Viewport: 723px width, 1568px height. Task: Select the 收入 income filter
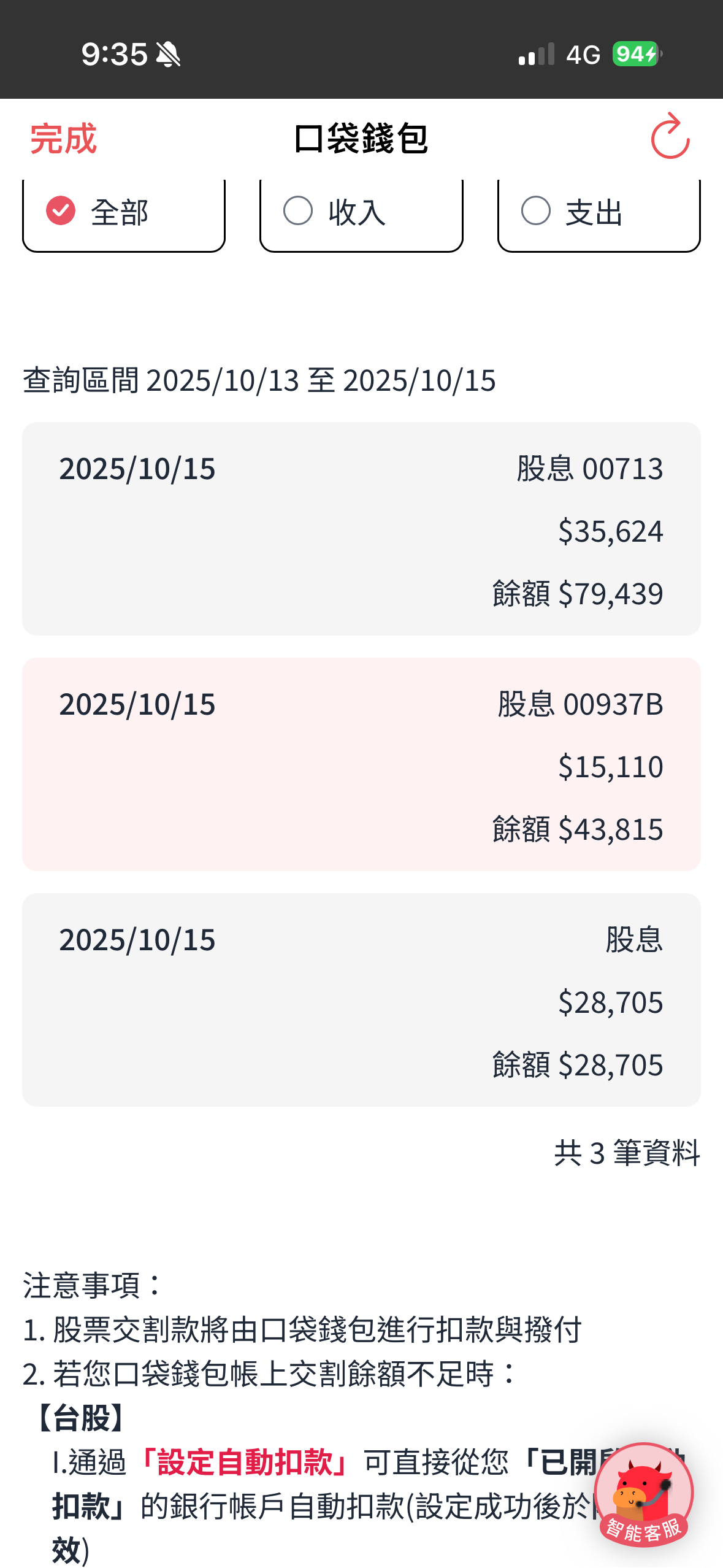coord(361,212)
